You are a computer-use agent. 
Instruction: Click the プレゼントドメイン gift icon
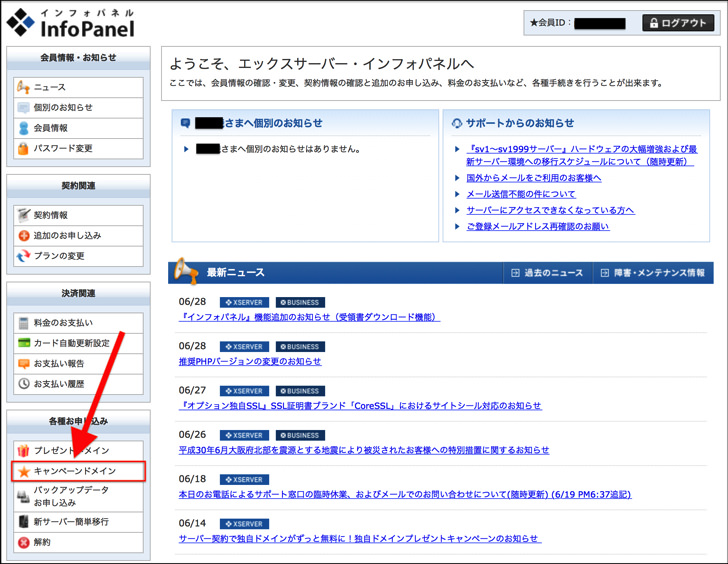[23, 450]
